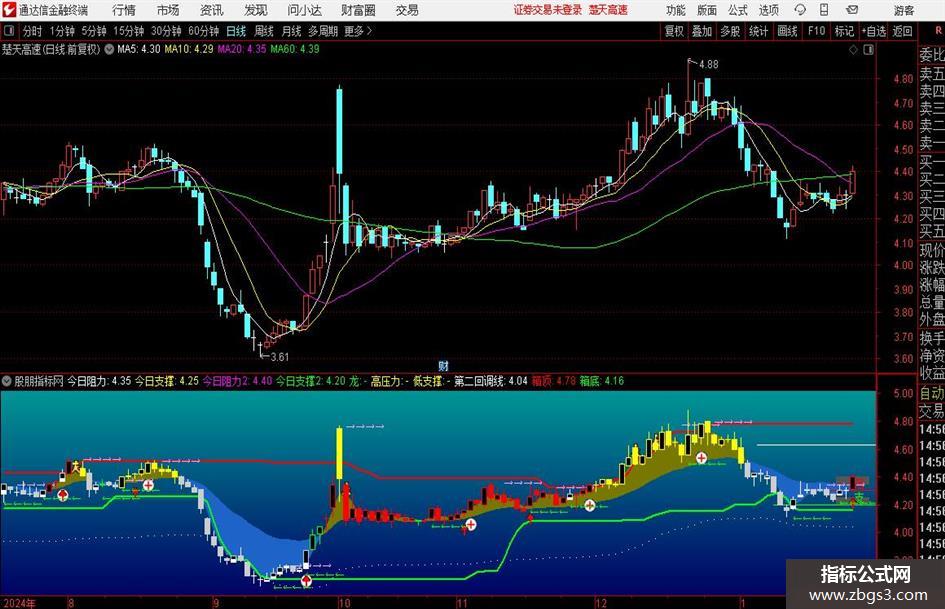Click the 2024年 date axis label
This screenshot has height=609, width=945.
(19, 603)
